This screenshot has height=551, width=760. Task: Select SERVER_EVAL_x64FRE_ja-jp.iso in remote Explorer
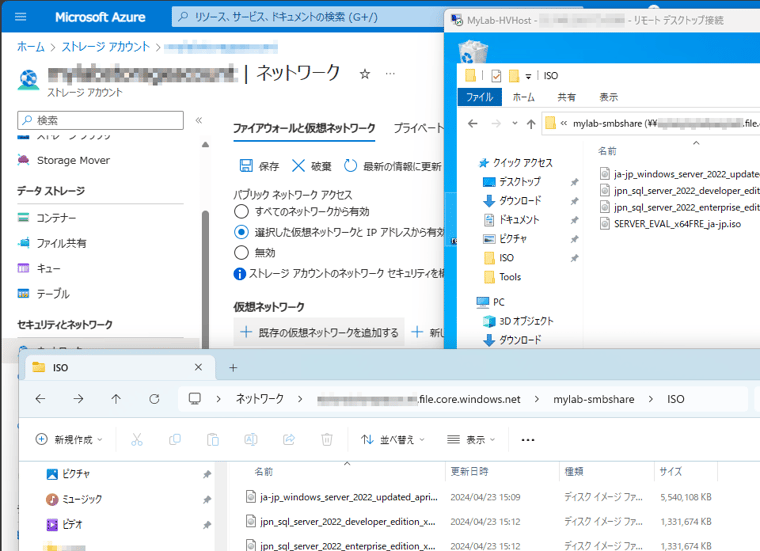671,223
